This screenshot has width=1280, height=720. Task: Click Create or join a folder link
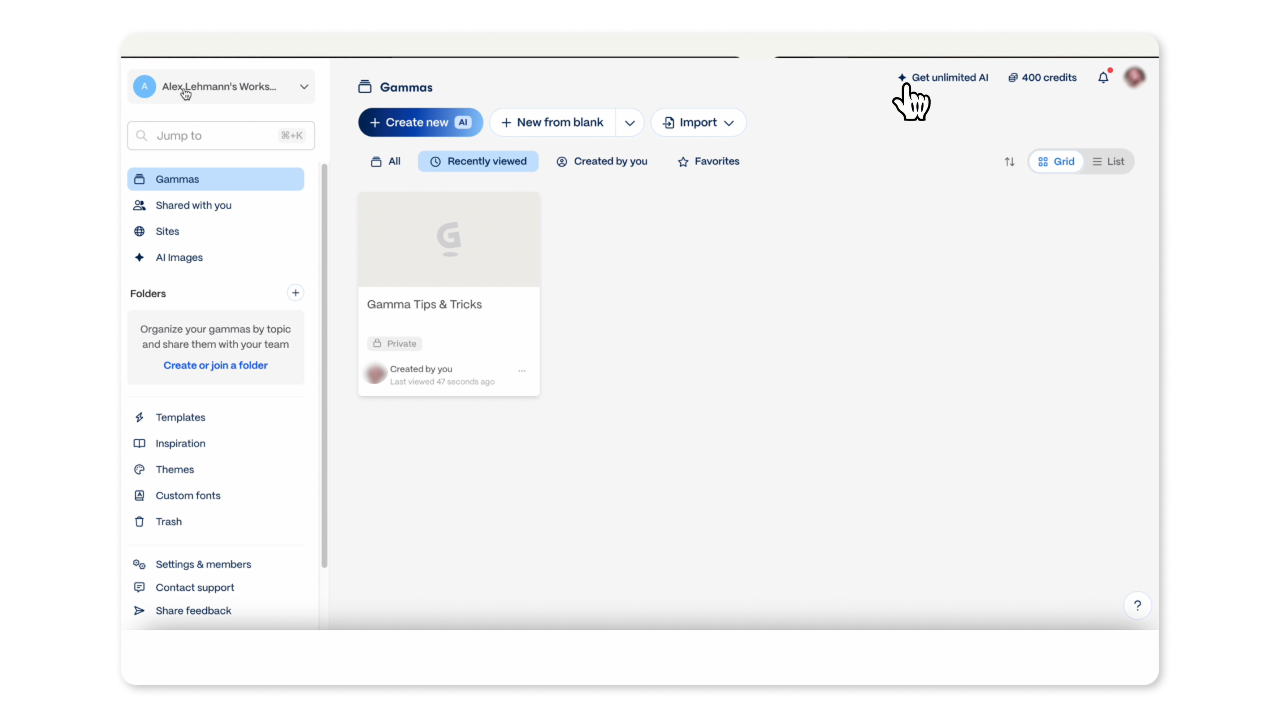(x=216, y=365)
